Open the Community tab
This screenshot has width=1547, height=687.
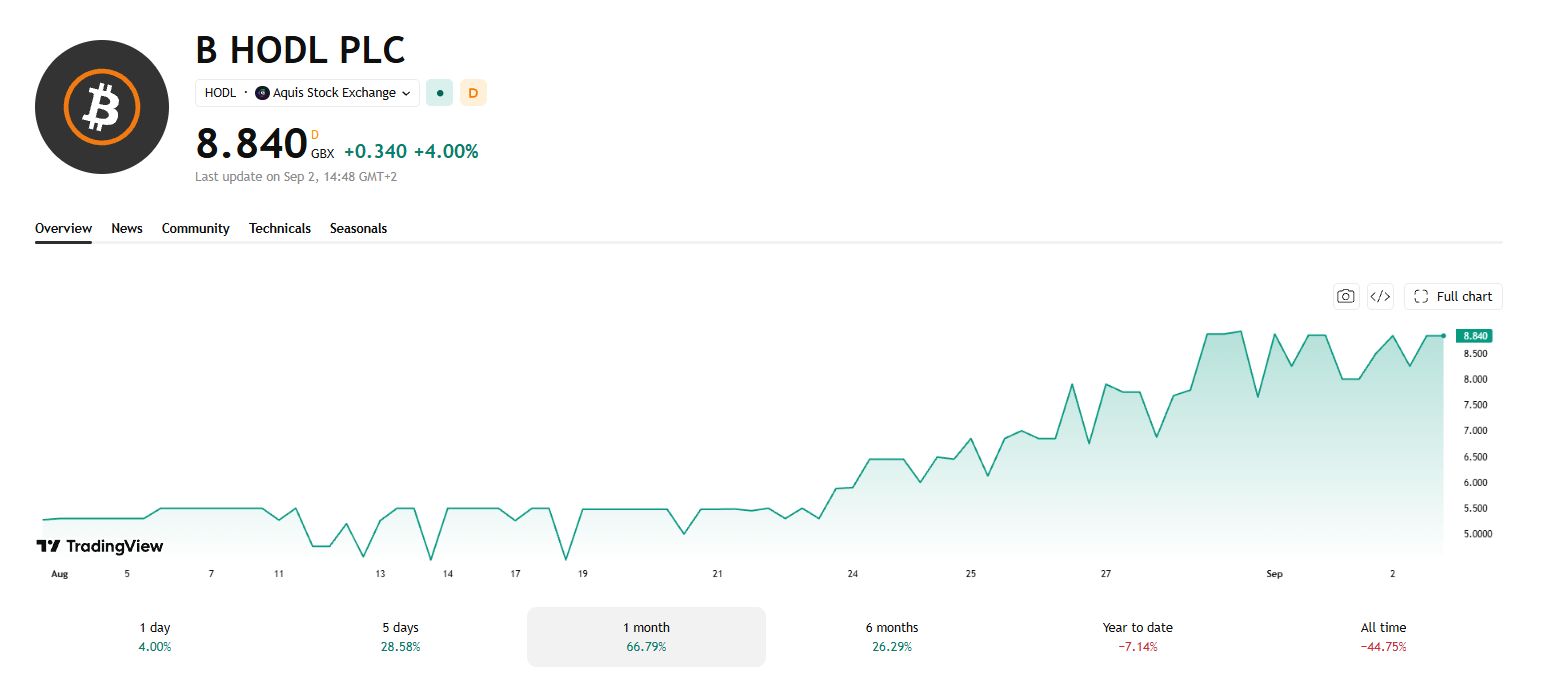pos(196,228)
